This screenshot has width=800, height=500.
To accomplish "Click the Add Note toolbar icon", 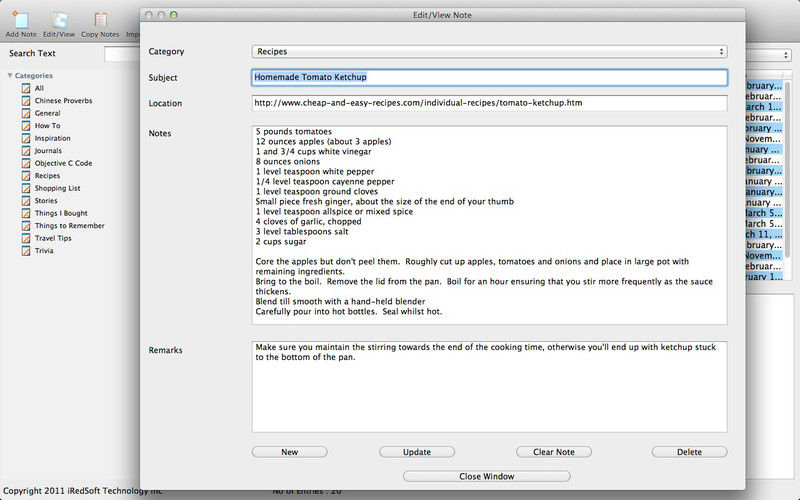I will click(x=20, y=20).
